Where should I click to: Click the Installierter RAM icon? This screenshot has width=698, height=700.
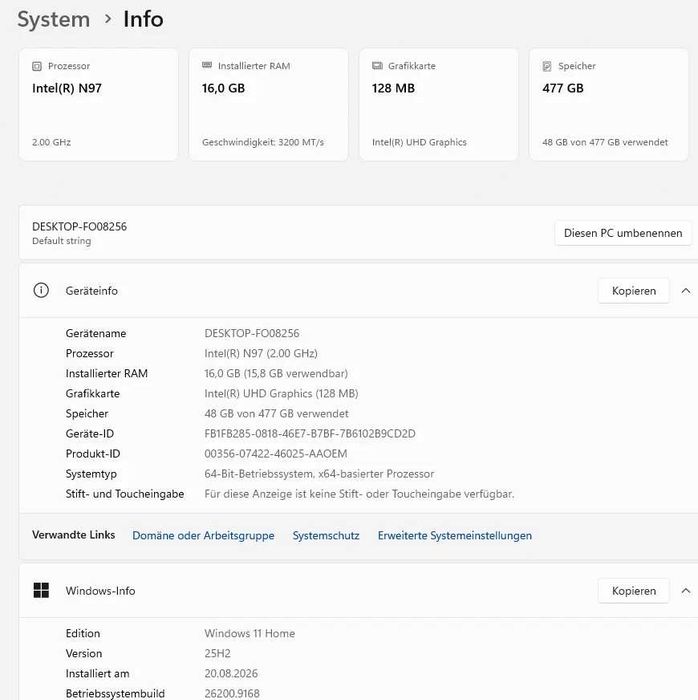[207, 65]
